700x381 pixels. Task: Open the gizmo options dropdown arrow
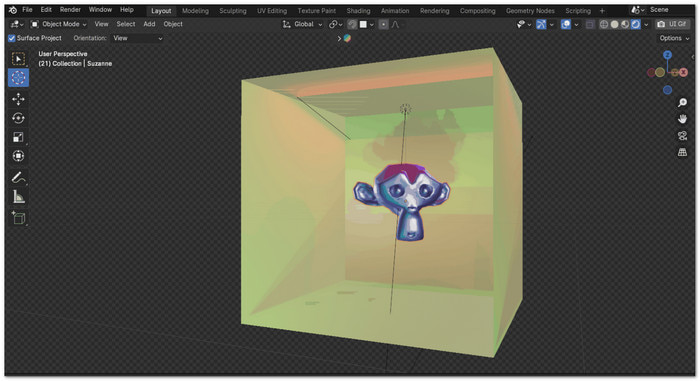(x=552, y=25)
